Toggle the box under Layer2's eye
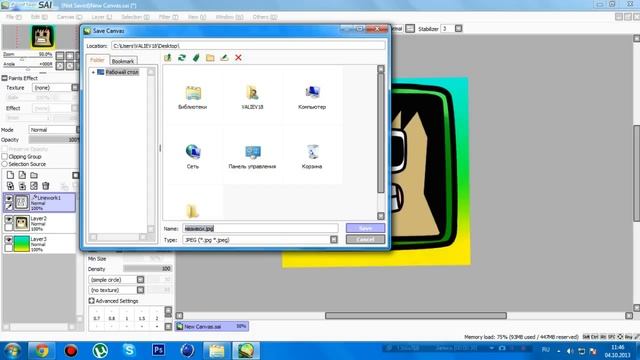 click(9, 227)
